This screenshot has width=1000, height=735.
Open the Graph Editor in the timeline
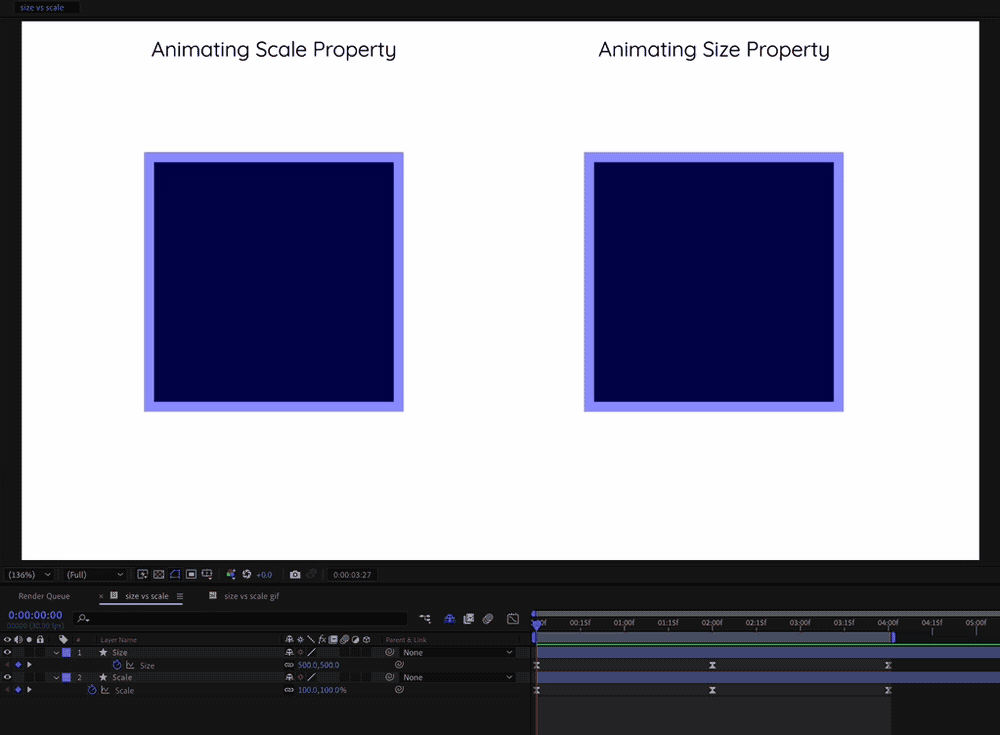(x=513, y=618)
